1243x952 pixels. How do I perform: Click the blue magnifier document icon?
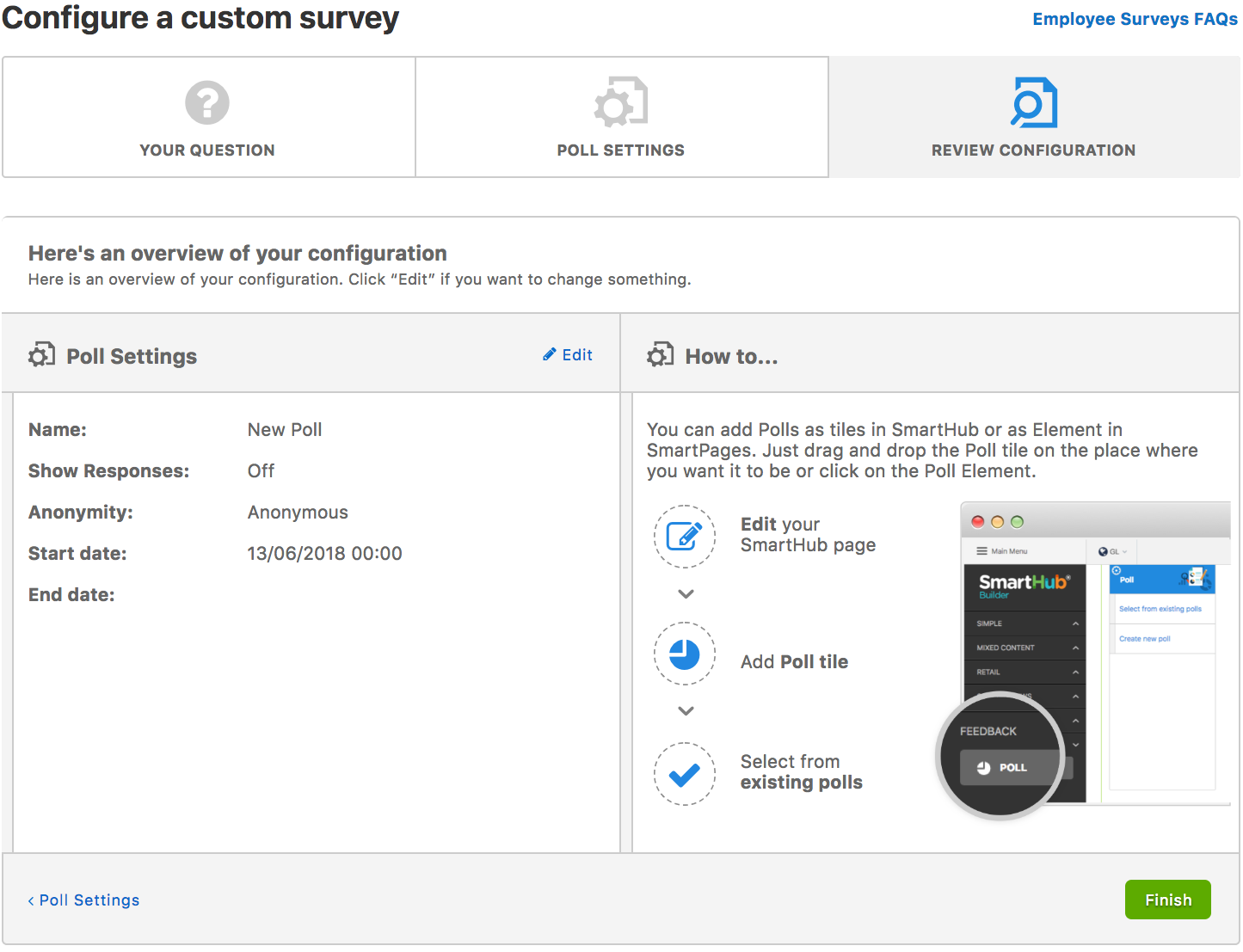(1034, 102)
